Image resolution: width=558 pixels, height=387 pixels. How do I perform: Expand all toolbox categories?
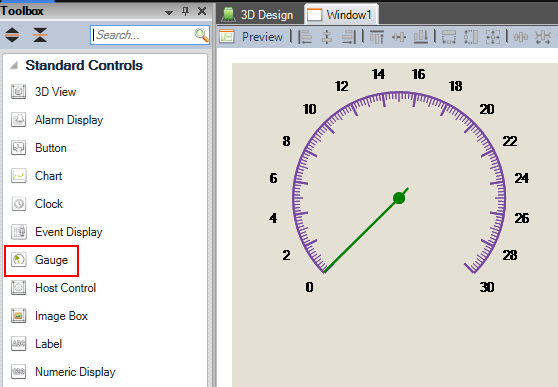click(x=12, y=35)
